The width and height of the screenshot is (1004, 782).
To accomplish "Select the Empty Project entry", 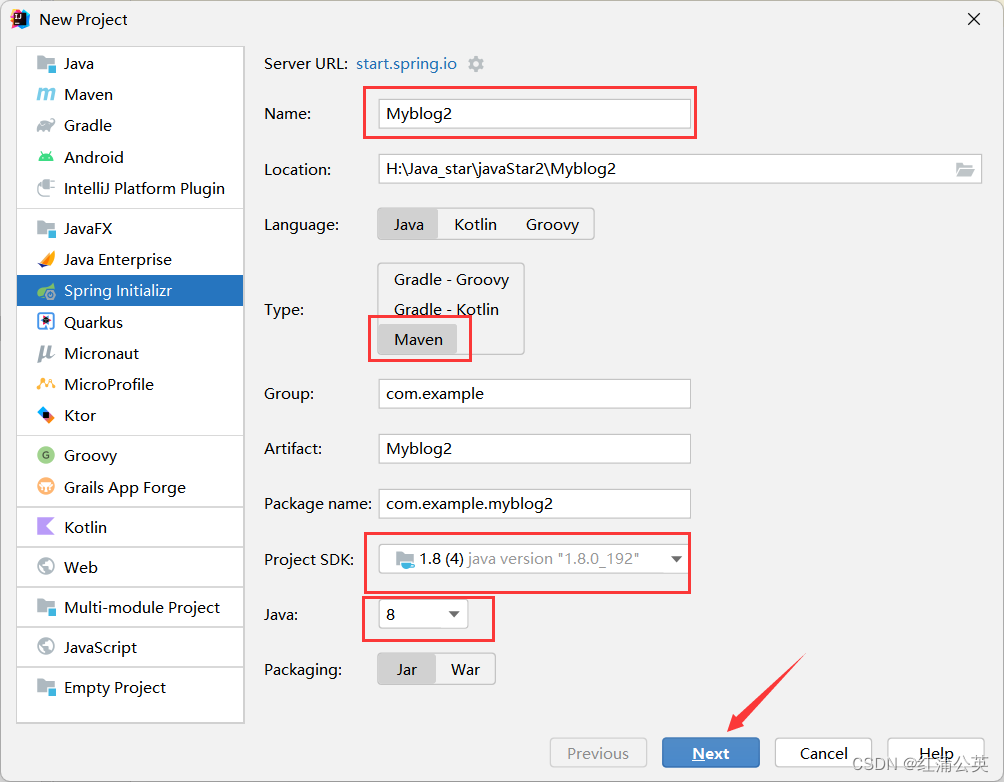I will click(130, 687).
